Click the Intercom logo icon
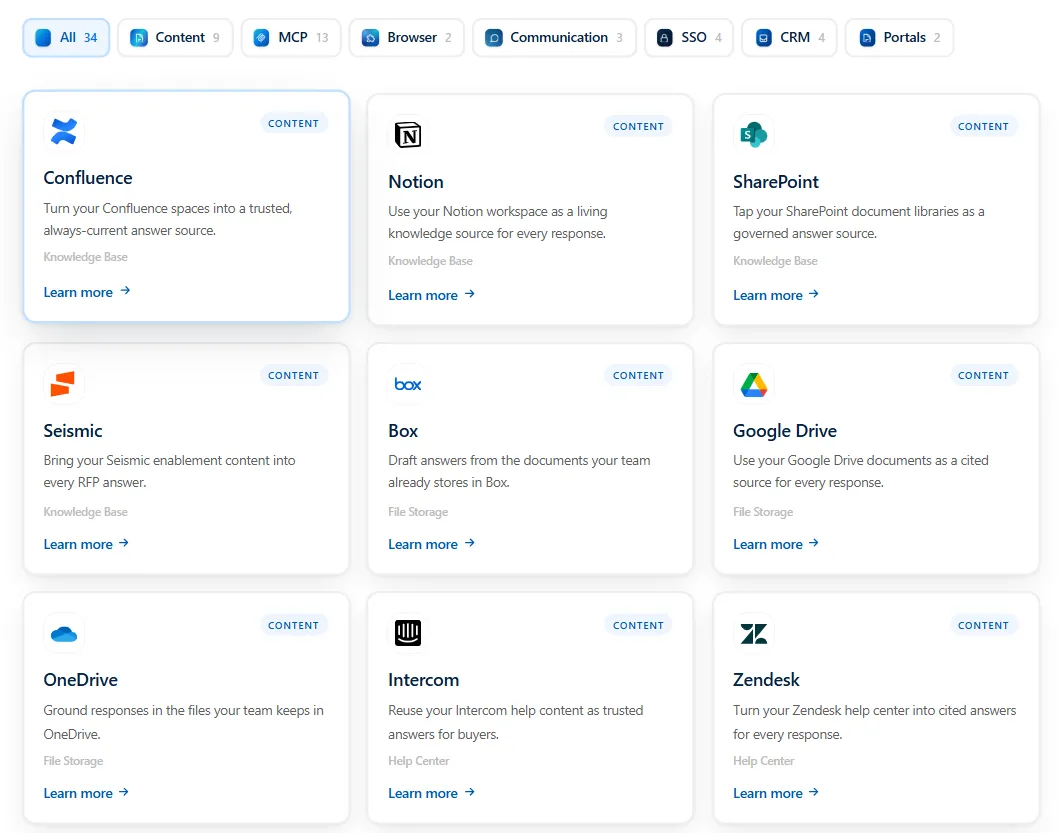 (x=408, y=633)
